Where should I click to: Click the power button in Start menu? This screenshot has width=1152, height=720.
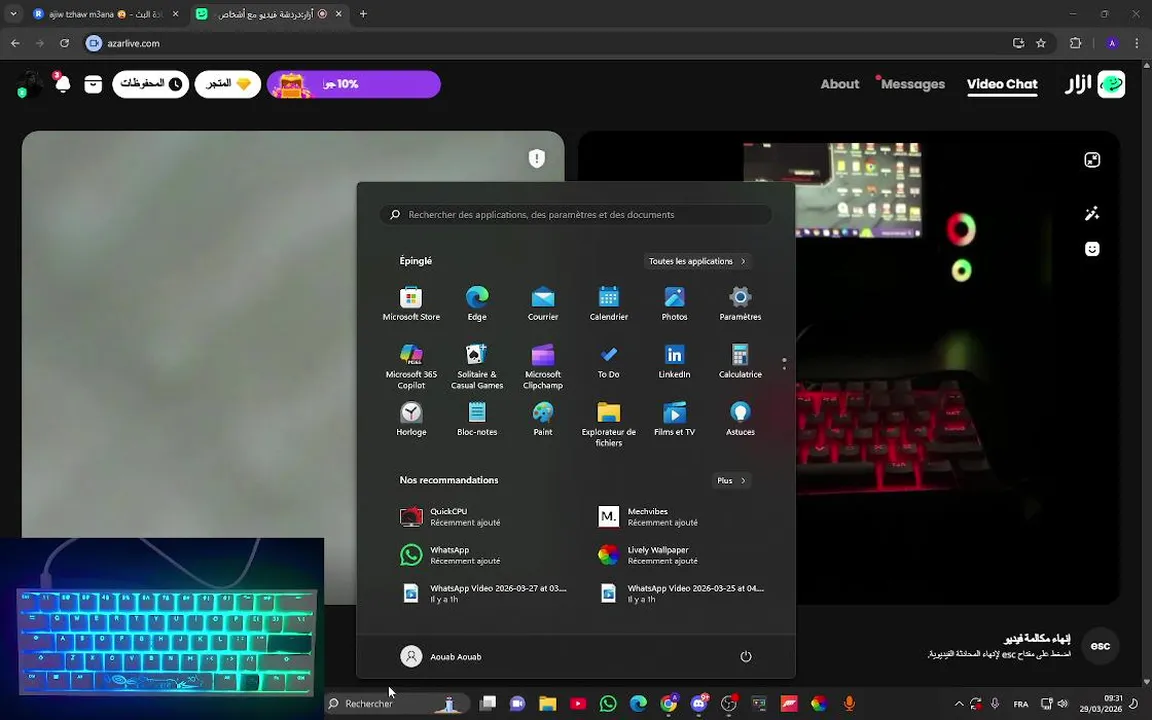(746, 656)
